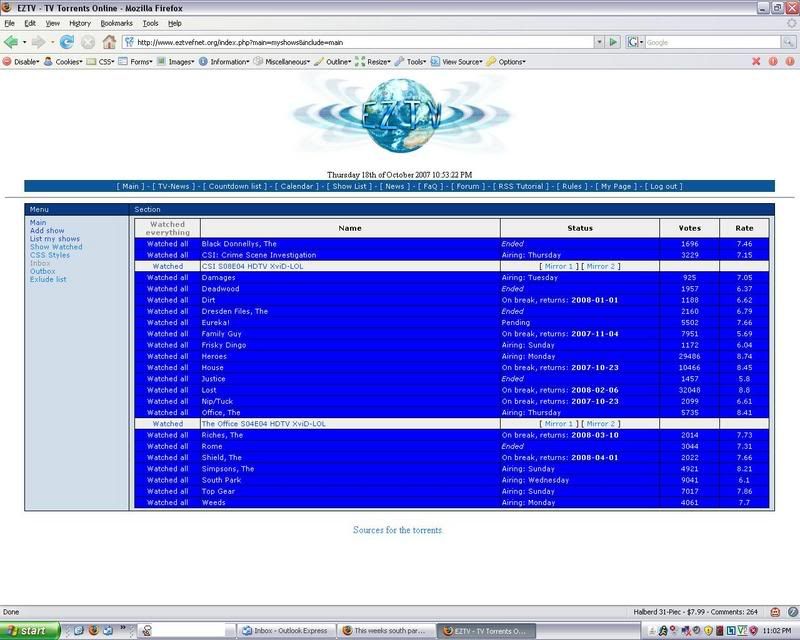The height and width of the screenshot is (640, 800).
Task: Go to the Home page icon
Action: pos(109,42)
